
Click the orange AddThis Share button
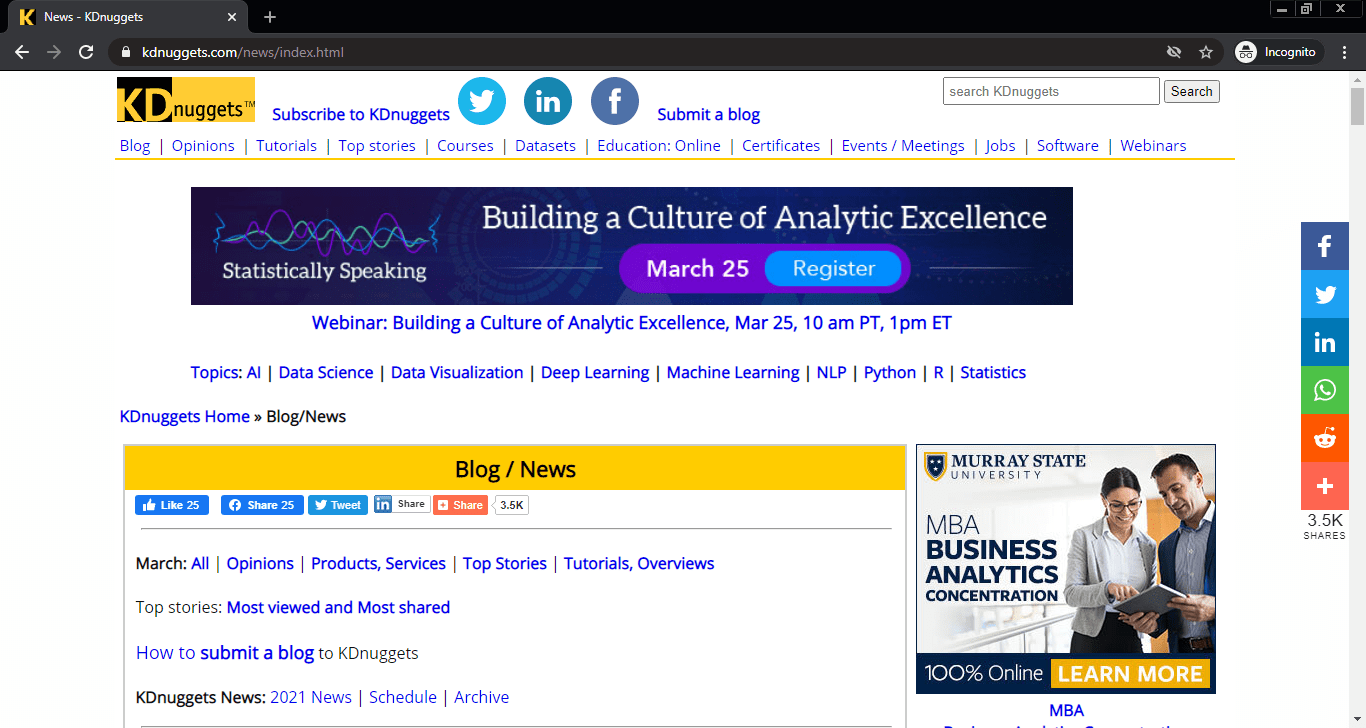pyautogui.click(x=460, y=505)
